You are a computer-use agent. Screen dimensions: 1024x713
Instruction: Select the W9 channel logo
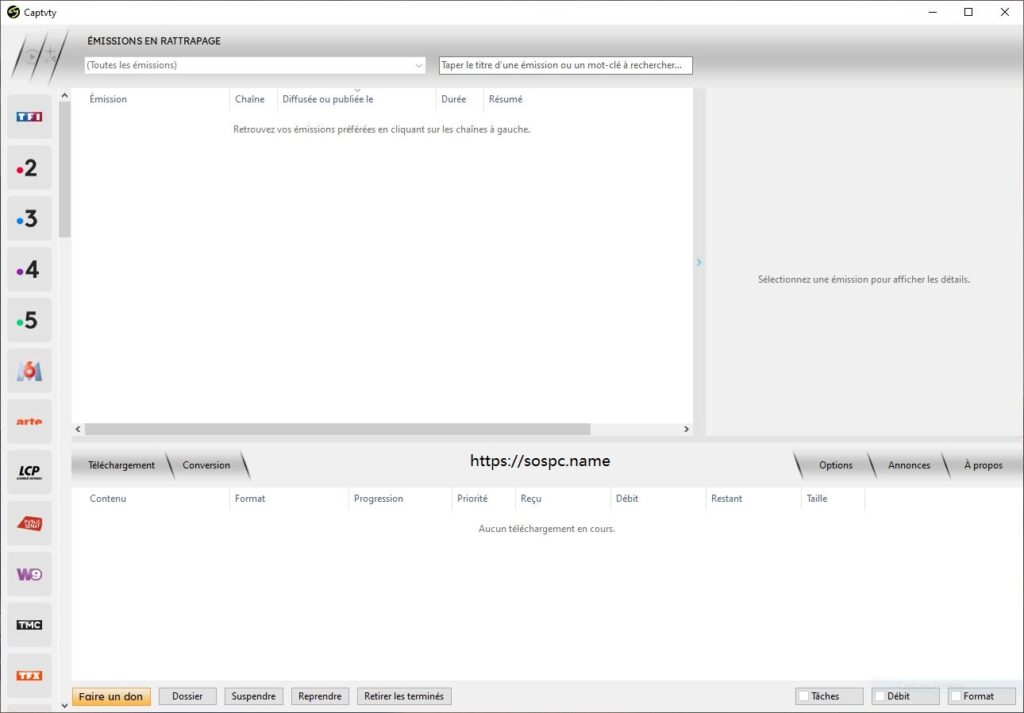(29, 575)
